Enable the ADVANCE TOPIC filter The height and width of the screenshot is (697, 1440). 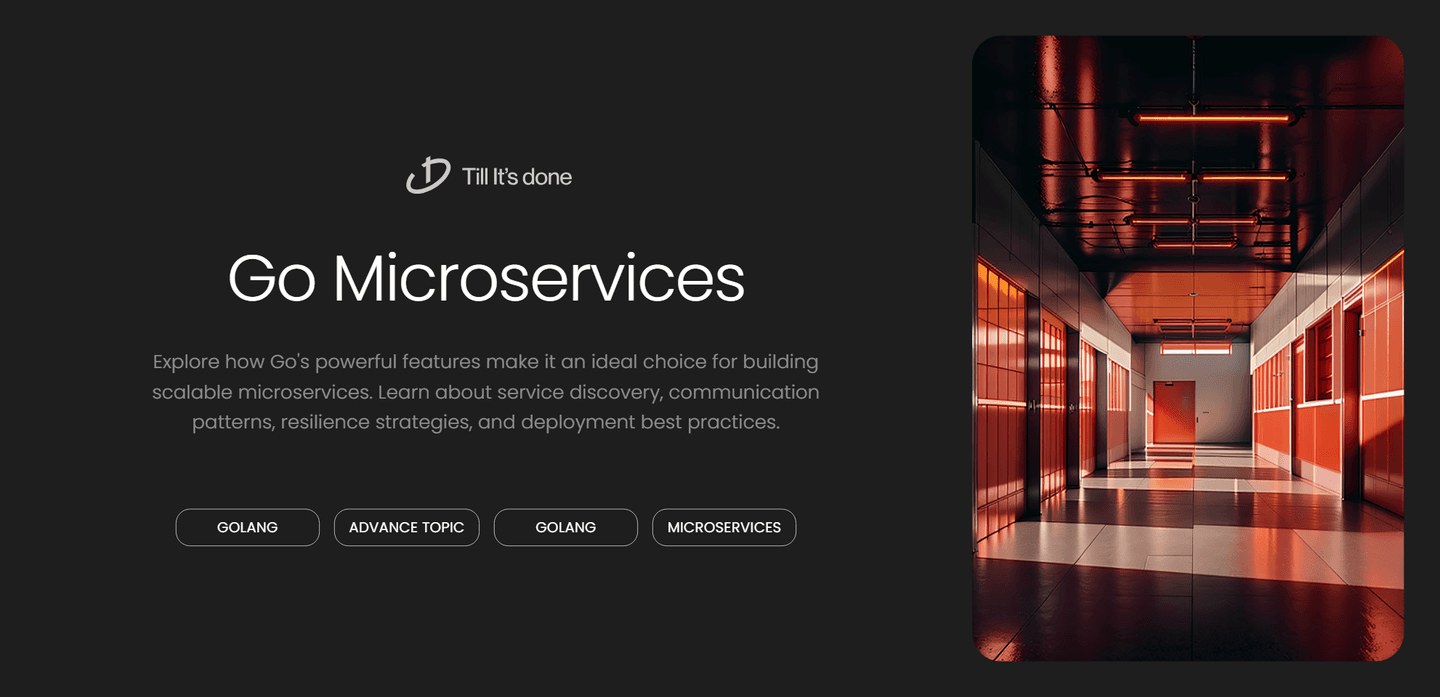[x=406, y=527]
